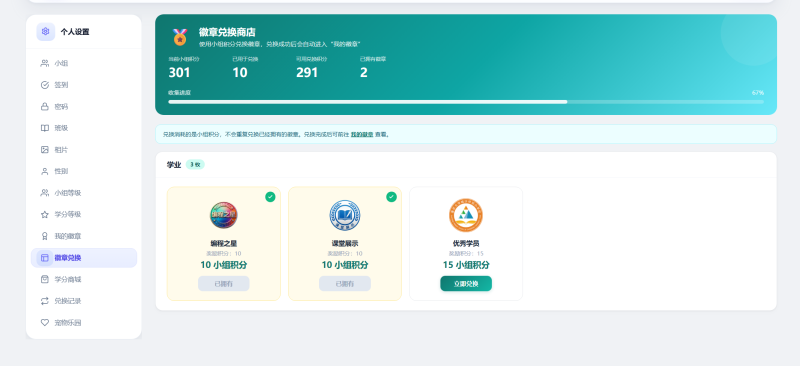Click the 编程之星 badge image

click(223, 215)
